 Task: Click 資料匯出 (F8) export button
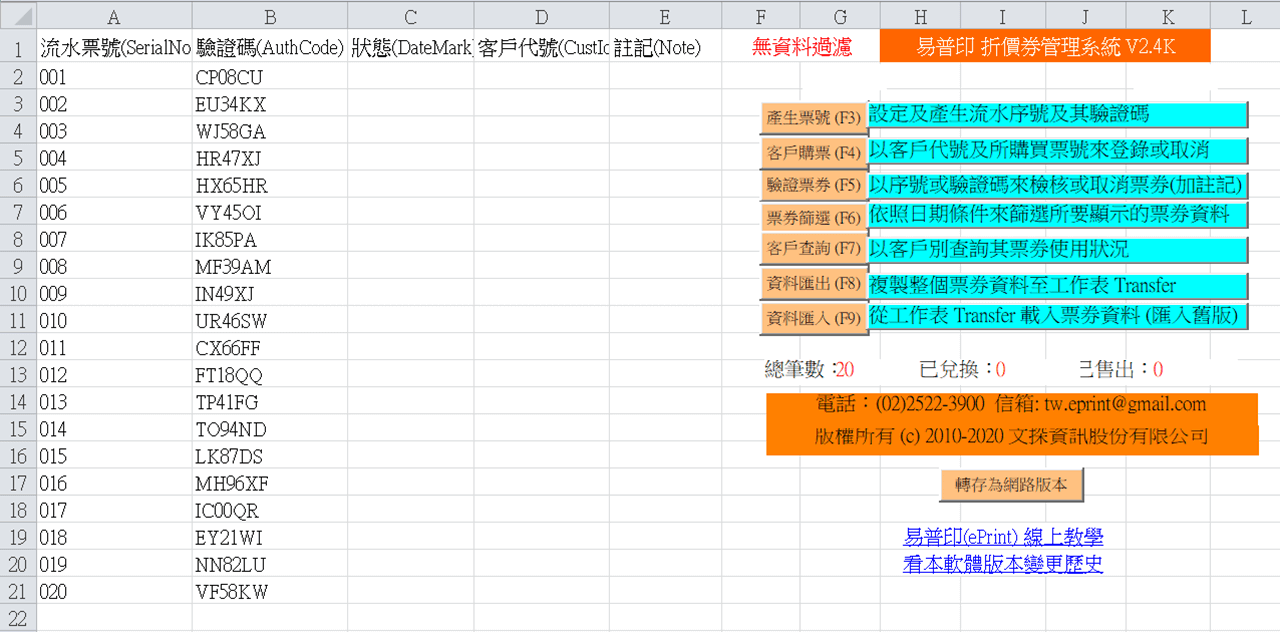coord(813,284)
